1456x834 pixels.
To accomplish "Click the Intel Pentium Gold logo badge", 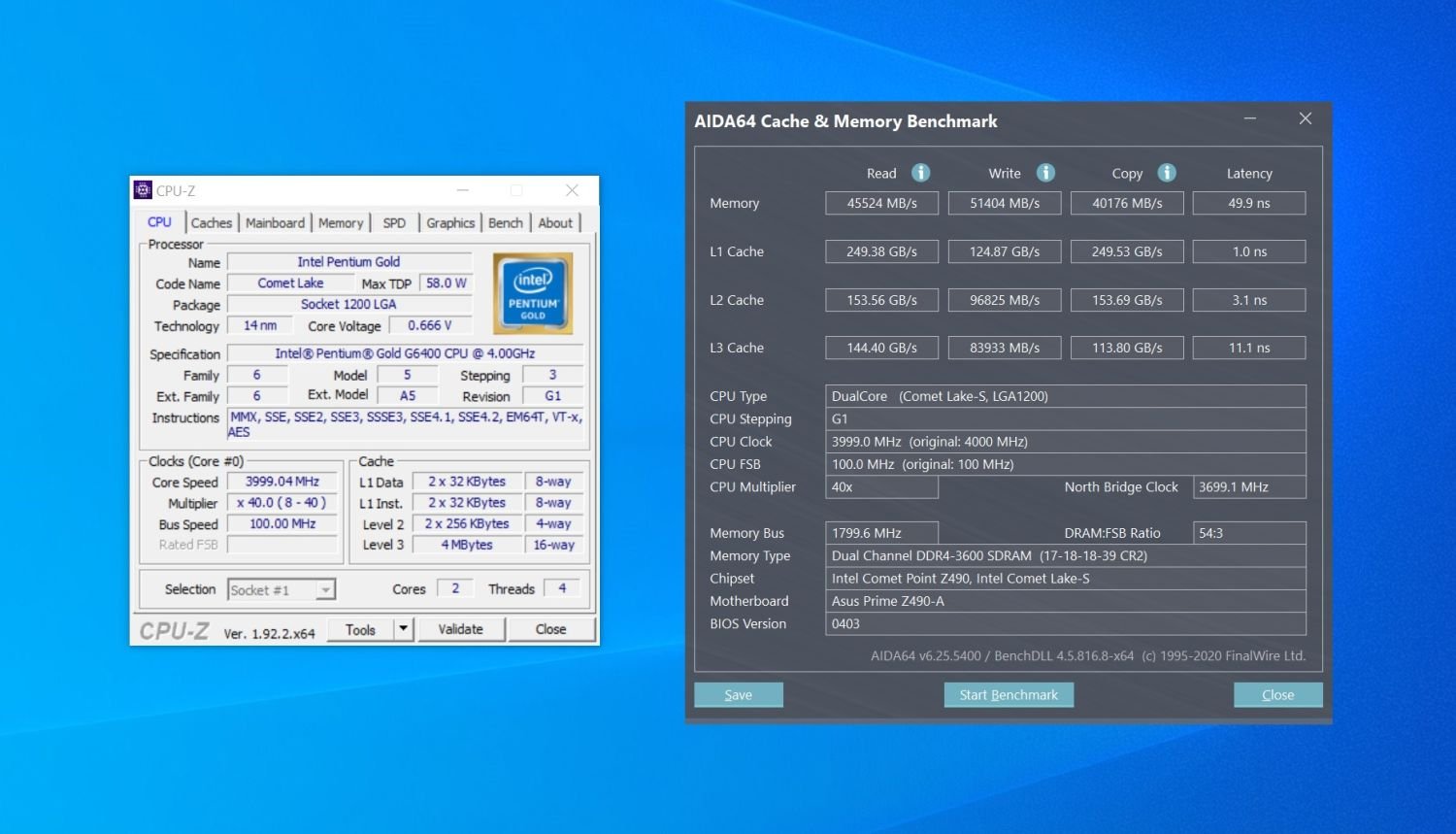I will click(x=533, y=294).
